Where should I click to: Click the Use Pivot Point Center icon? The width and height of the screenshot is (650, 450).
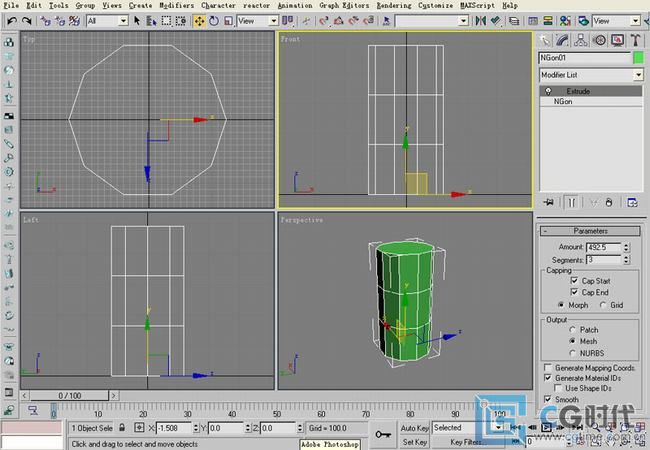click(287, 20)
